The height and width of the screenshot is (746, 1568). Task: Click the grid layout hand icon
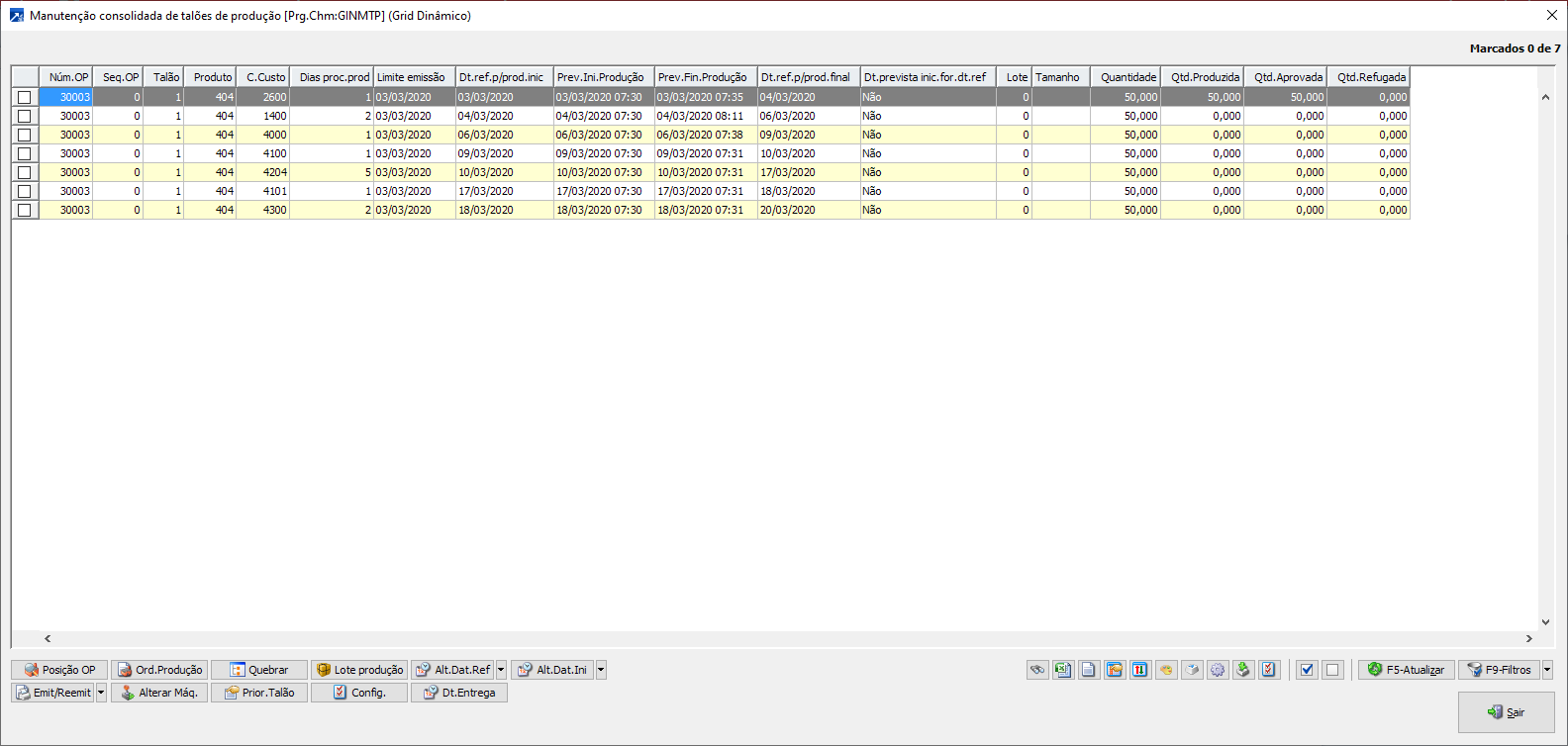pos(1115,670)
